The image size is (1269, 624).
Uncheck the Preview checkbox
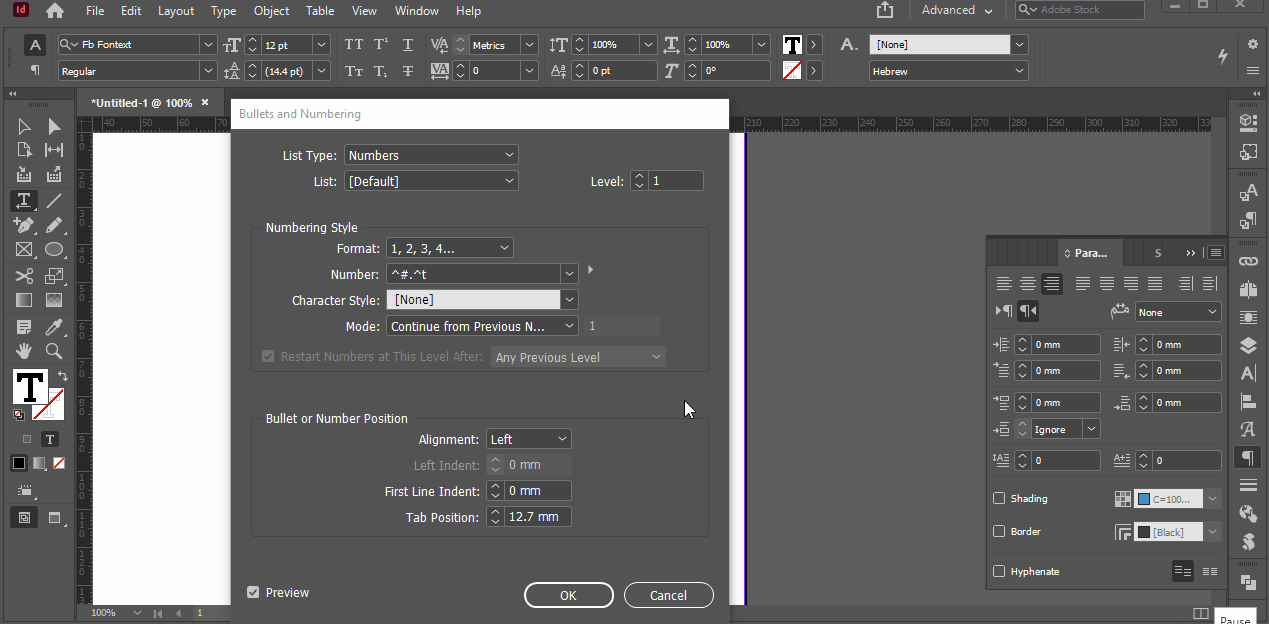pyautogui.click(x=253, y=592)
